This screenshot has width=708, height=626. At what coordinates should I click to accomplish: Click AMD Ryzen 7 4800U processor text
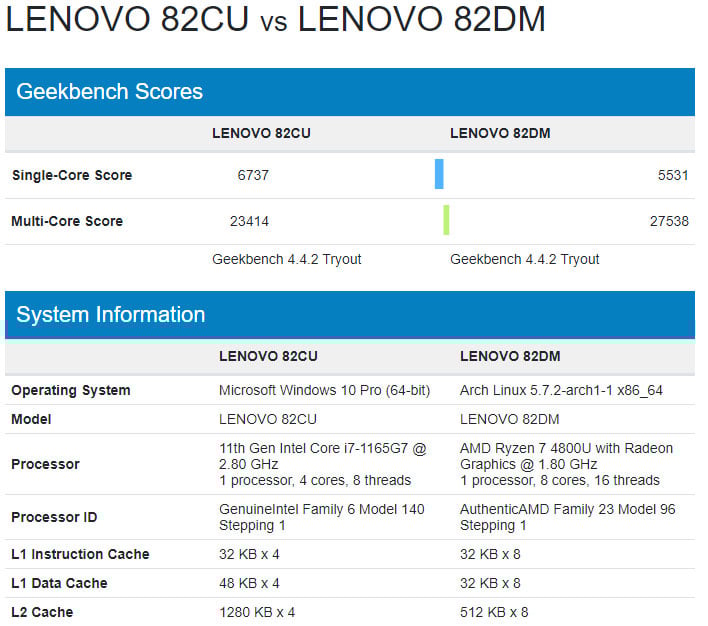coord(567,456)
